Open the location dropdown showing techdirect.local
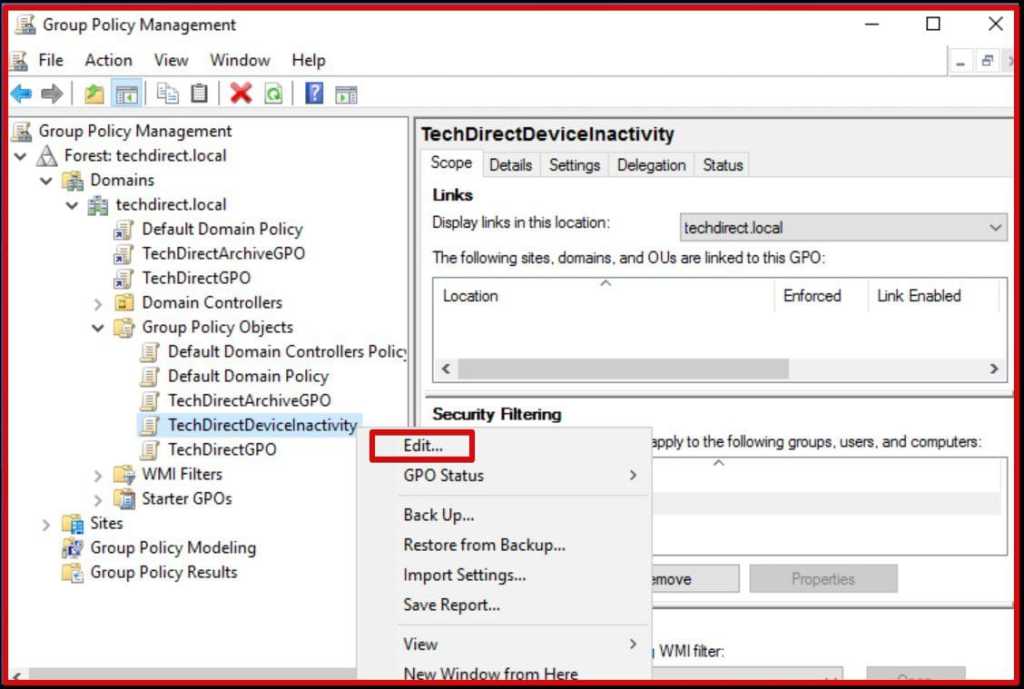 tap(843, 228)
